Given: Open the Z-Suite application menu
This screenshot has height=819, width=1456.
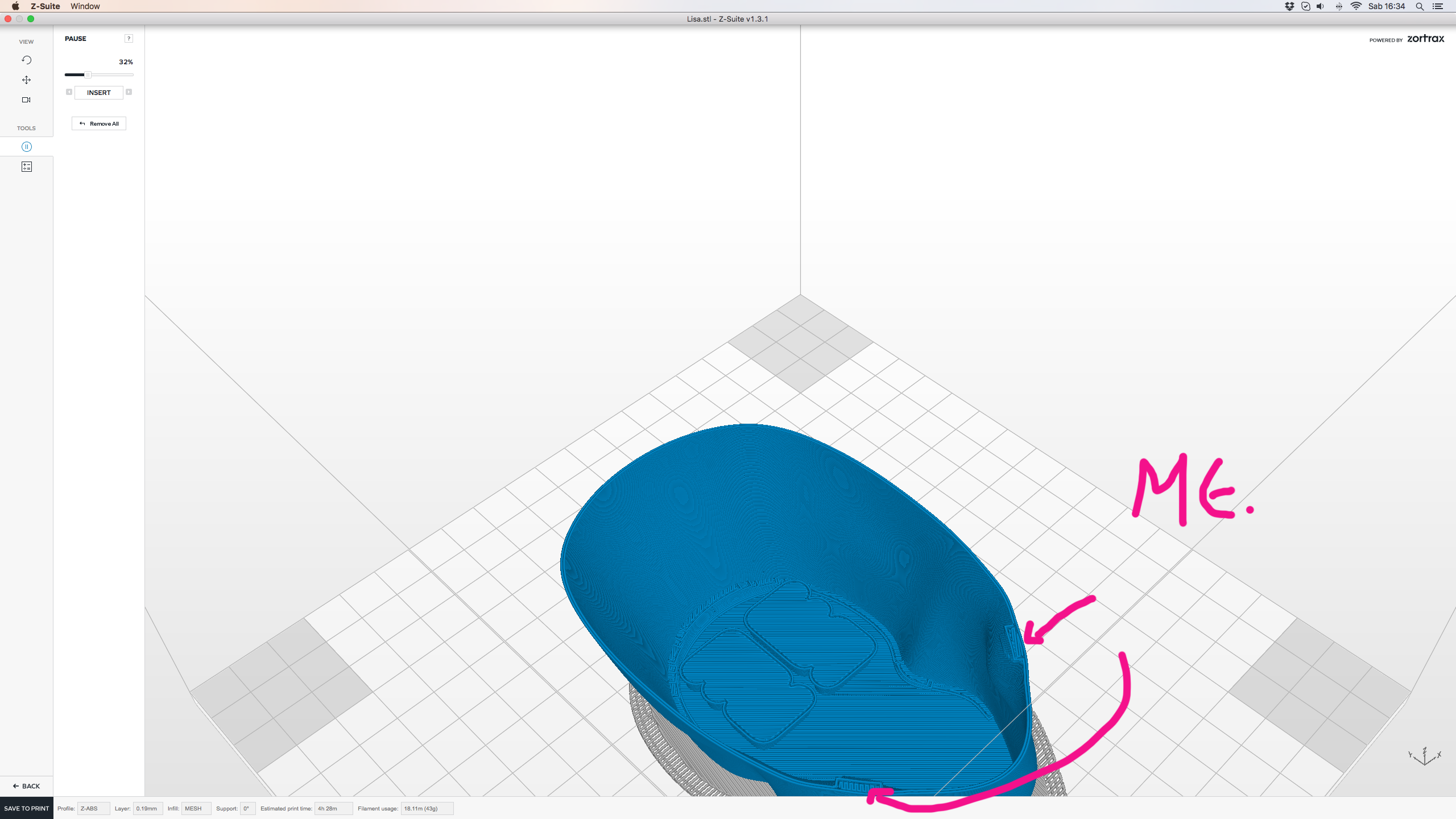Looking at the screenshot, I should click(x=45, y=6).
